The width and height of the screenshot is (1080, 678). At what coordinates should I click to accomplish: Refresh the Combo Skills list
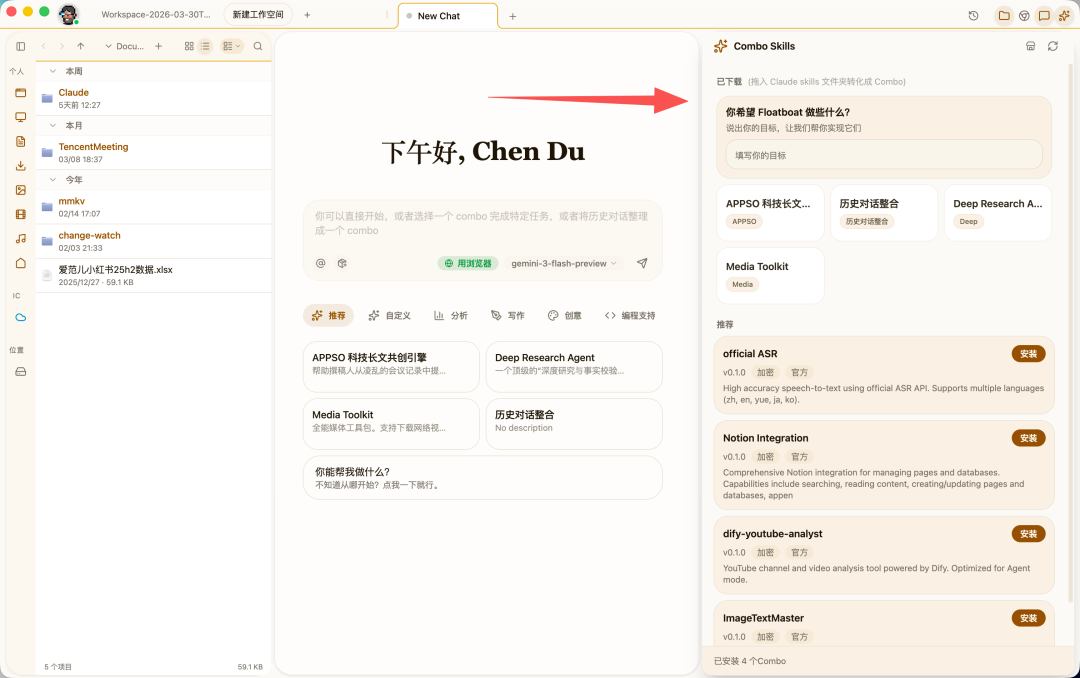1053,46
